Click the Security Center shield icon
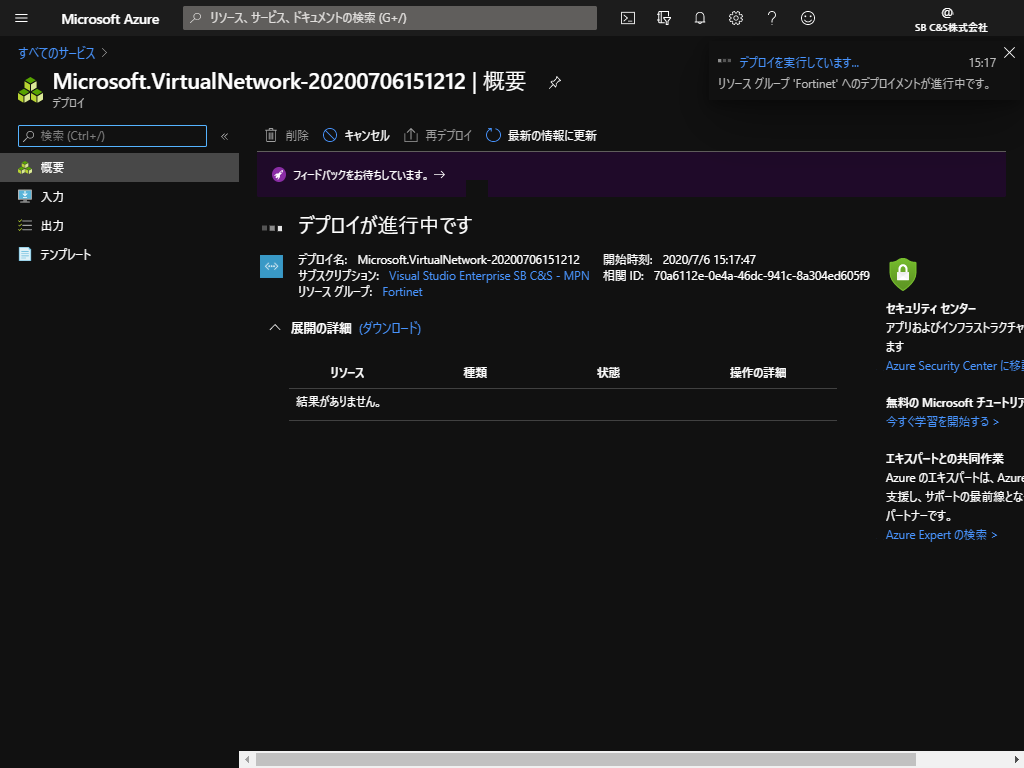This screenshot has width=1024, height=768. coord(903,274)
